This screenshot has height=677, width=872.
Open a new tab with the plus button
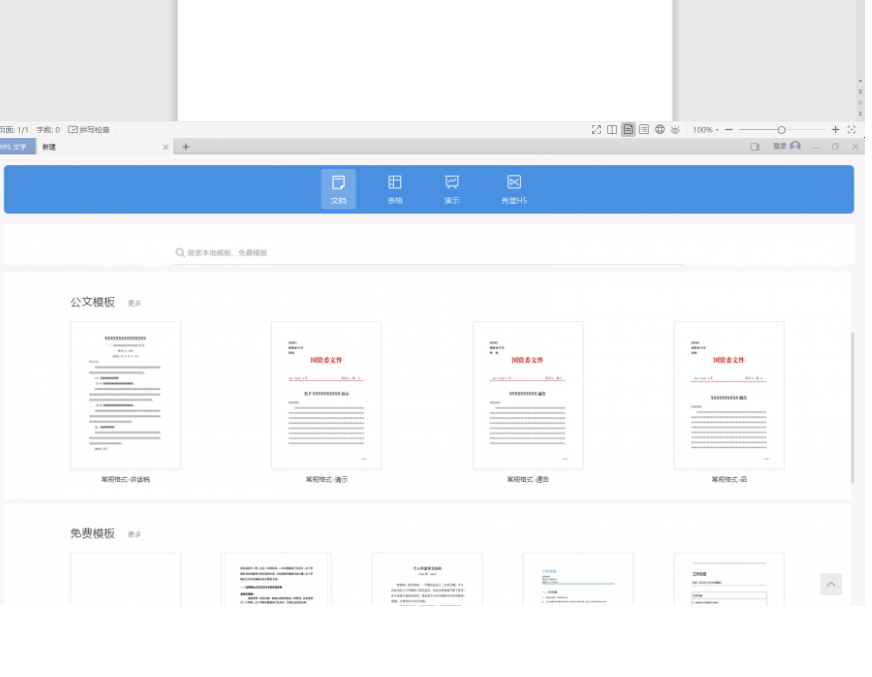(186, 147)
